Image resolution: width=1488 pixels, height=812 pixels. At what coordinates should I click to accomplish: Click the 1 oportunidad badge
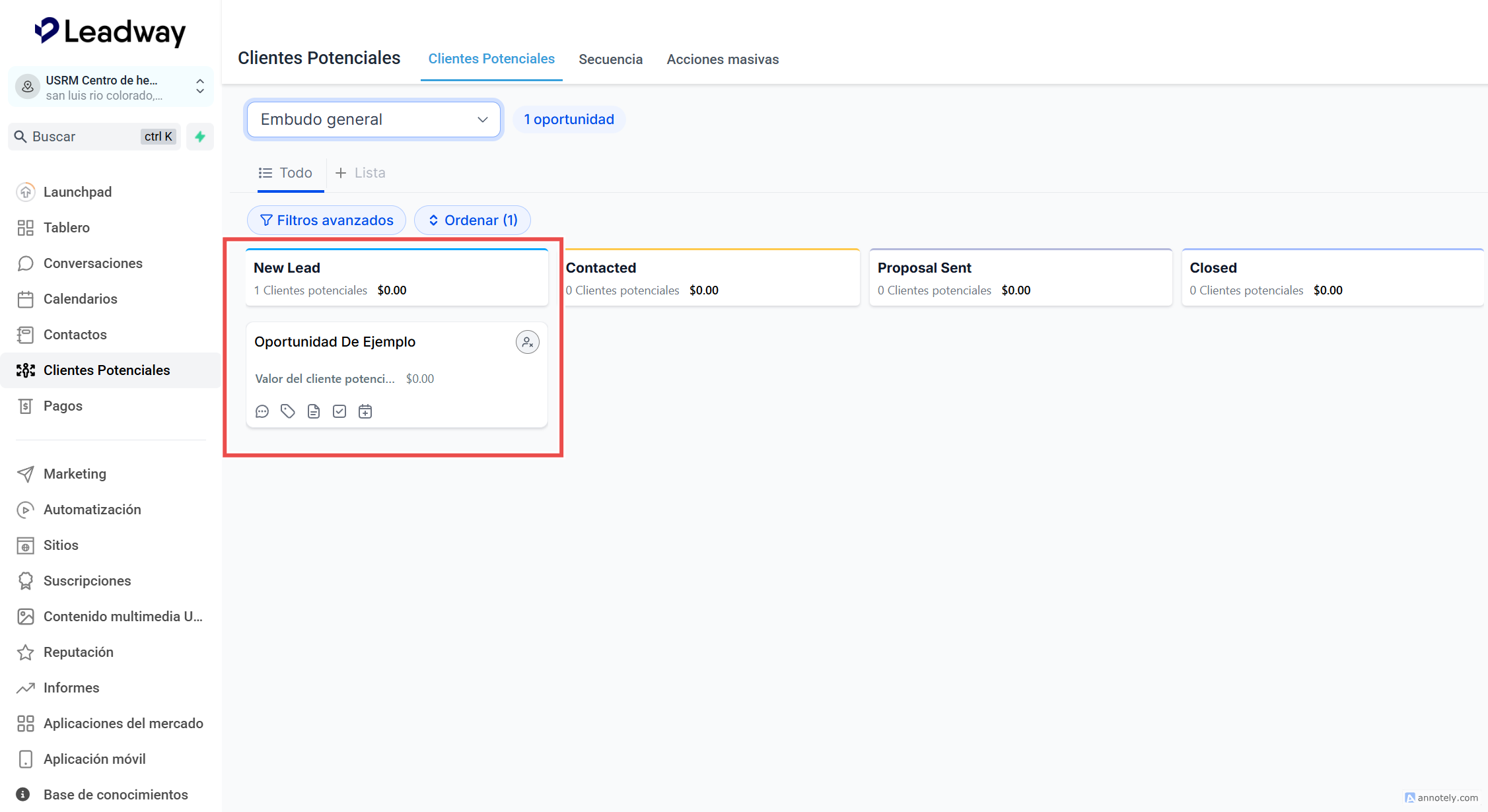coord(569,119)
